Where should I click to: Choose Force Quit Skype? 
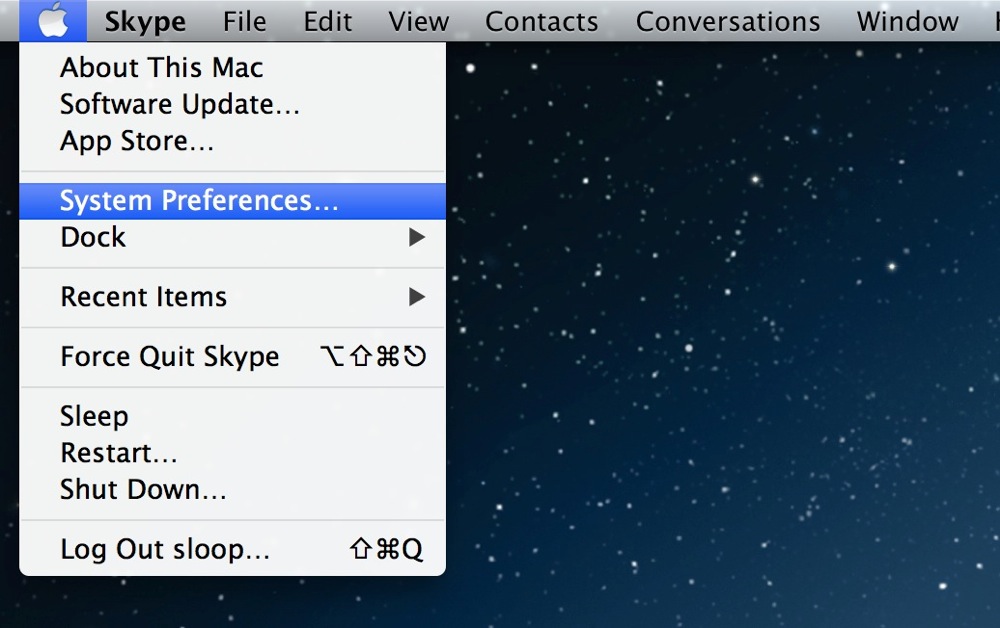(x=233, y=356)
